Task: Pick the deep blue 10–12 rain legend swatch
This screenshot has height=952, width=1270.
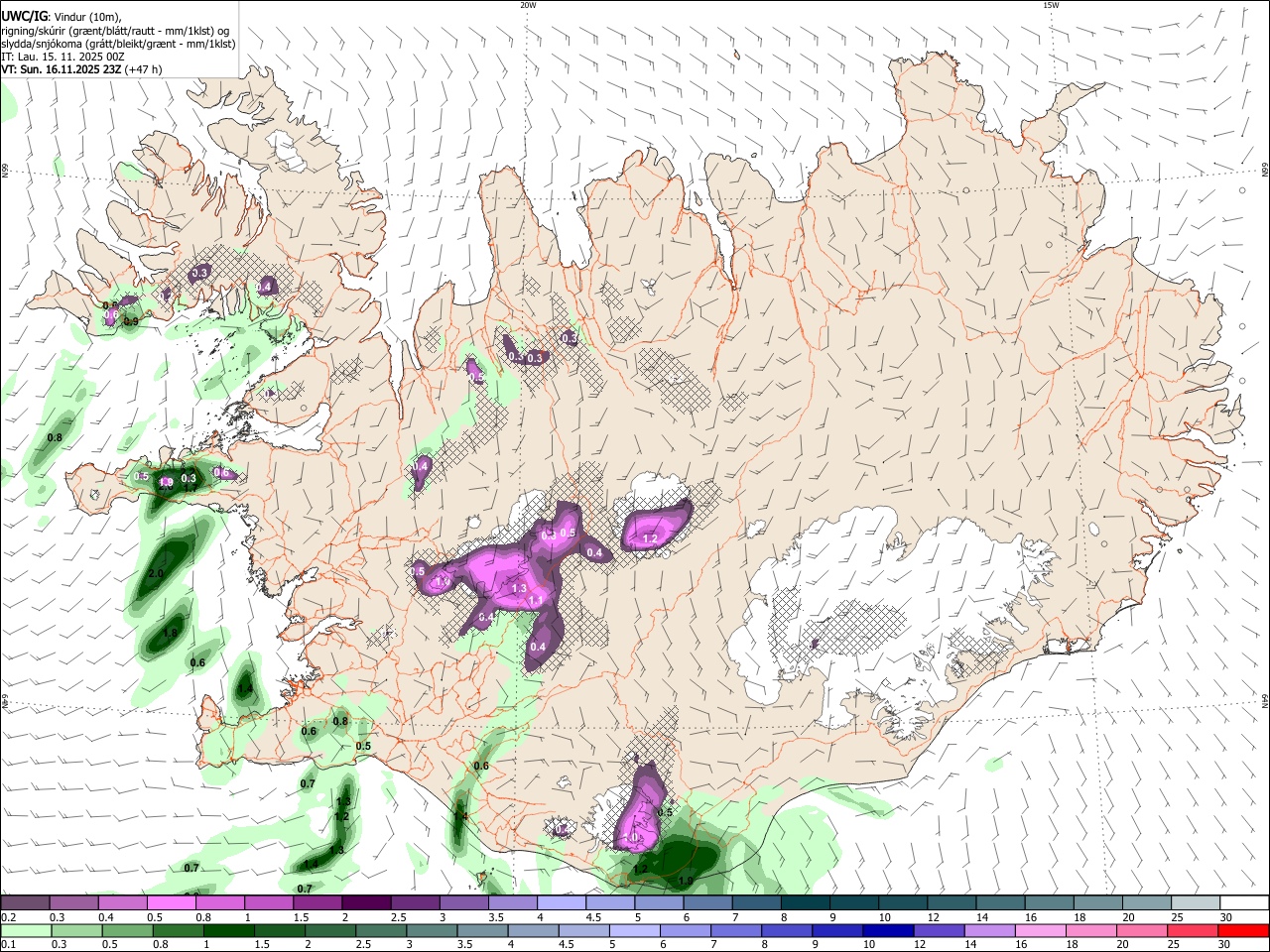Action: click(888, 931)
